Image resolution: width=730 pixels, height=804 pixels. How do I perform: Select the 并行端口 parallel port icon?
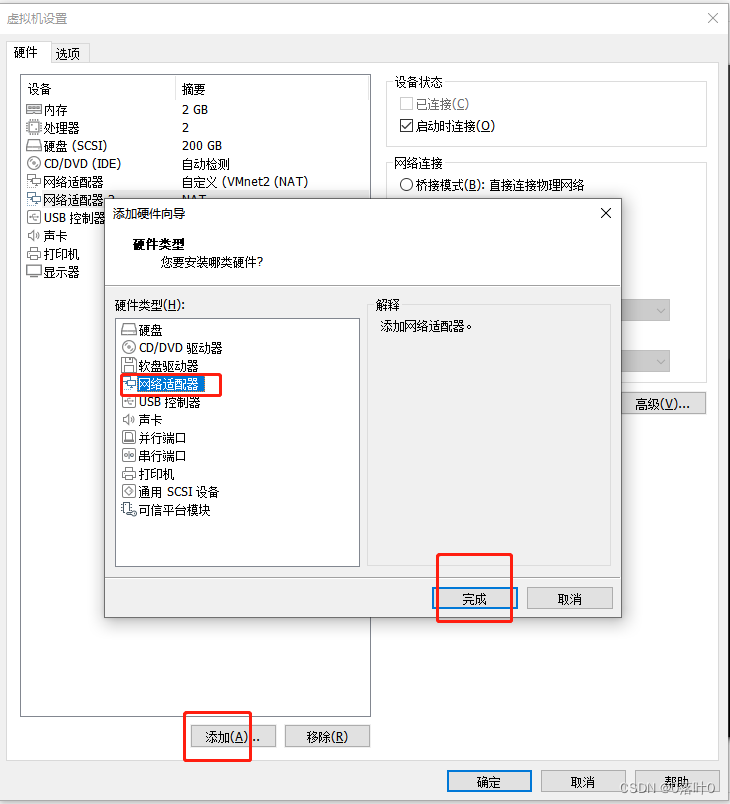click(x=129, y=437)
